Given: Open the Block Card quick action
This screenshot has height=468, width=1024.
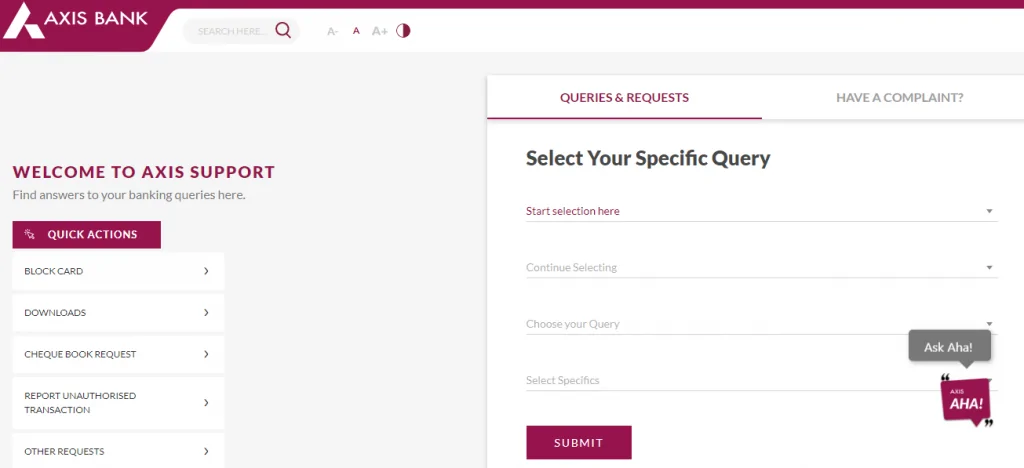Looking at the screenshot, I should click(118, 271).
